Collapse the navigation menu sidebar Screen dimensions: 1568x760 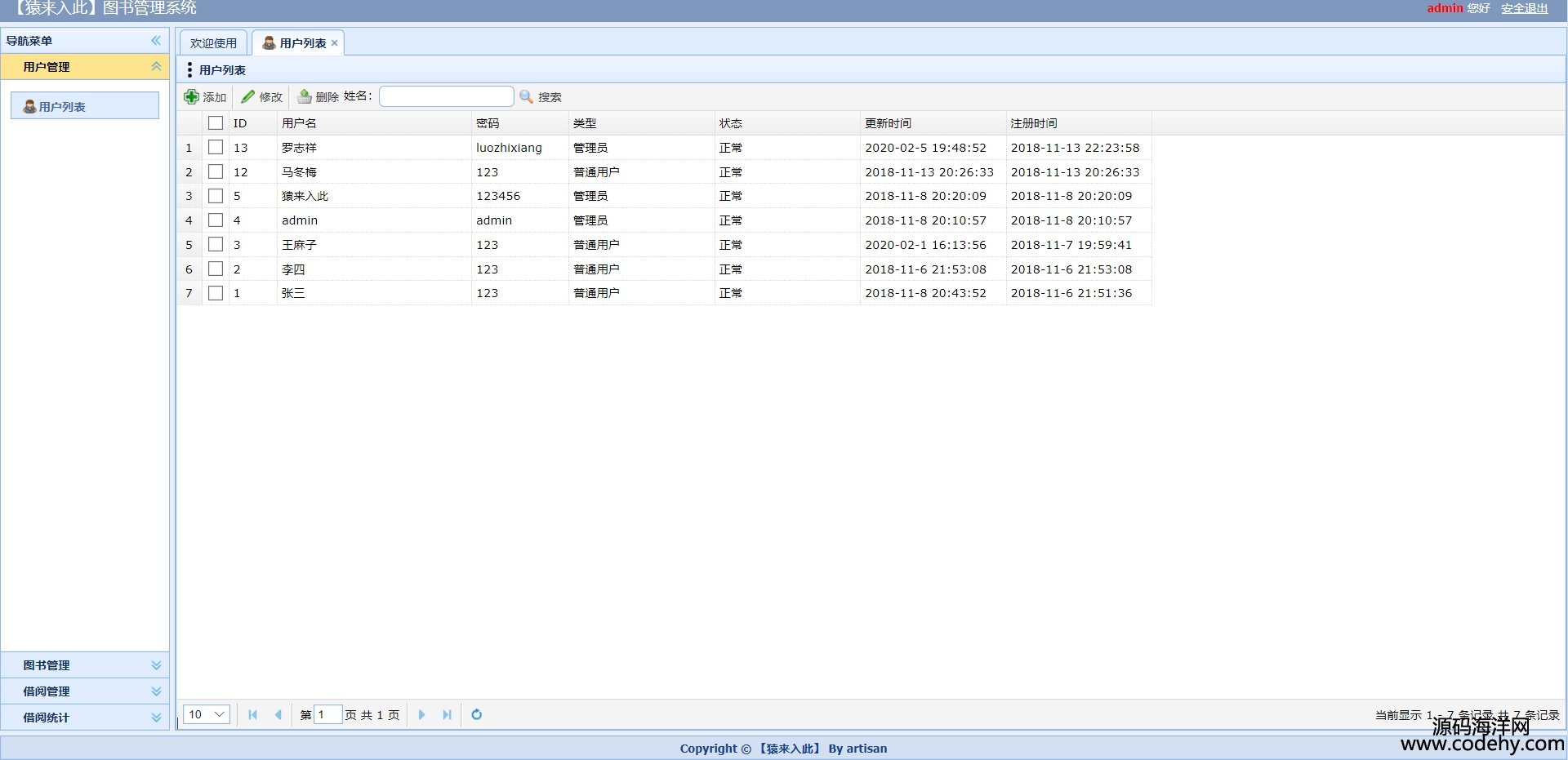pyautogui.click(x=156, y=41)
